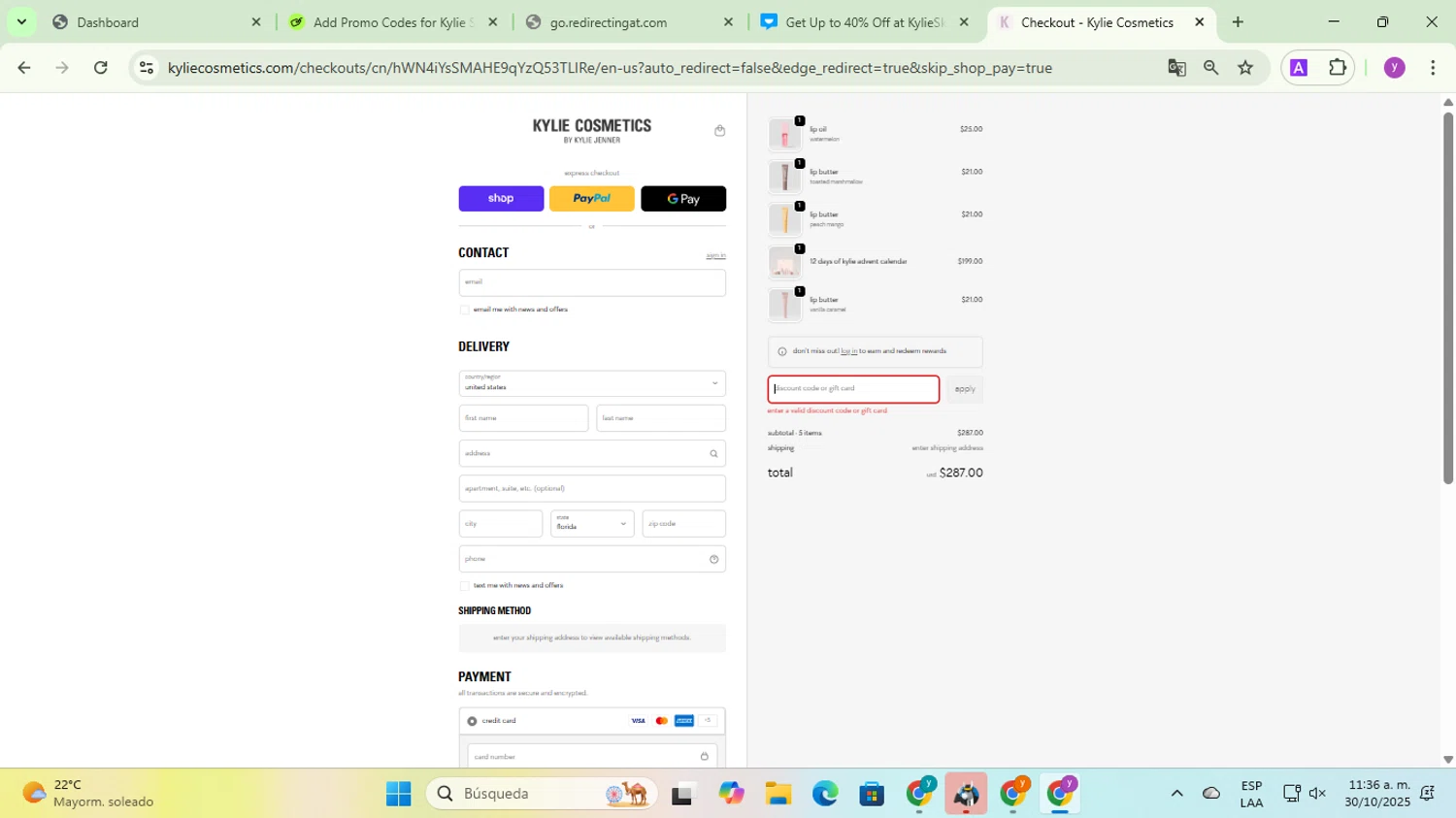
Task: Click the first name field
Action: point(523,418)
